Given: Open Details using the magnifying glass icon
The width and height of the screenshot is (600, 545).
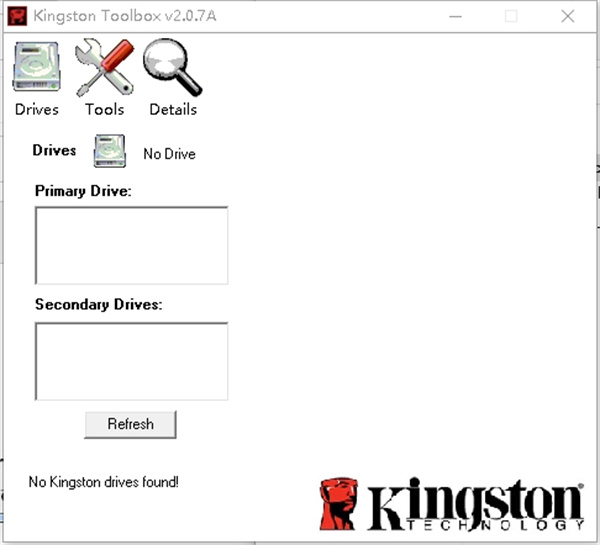Looking at the screenshot, I should pyautogui.click(x=172, y=67).
